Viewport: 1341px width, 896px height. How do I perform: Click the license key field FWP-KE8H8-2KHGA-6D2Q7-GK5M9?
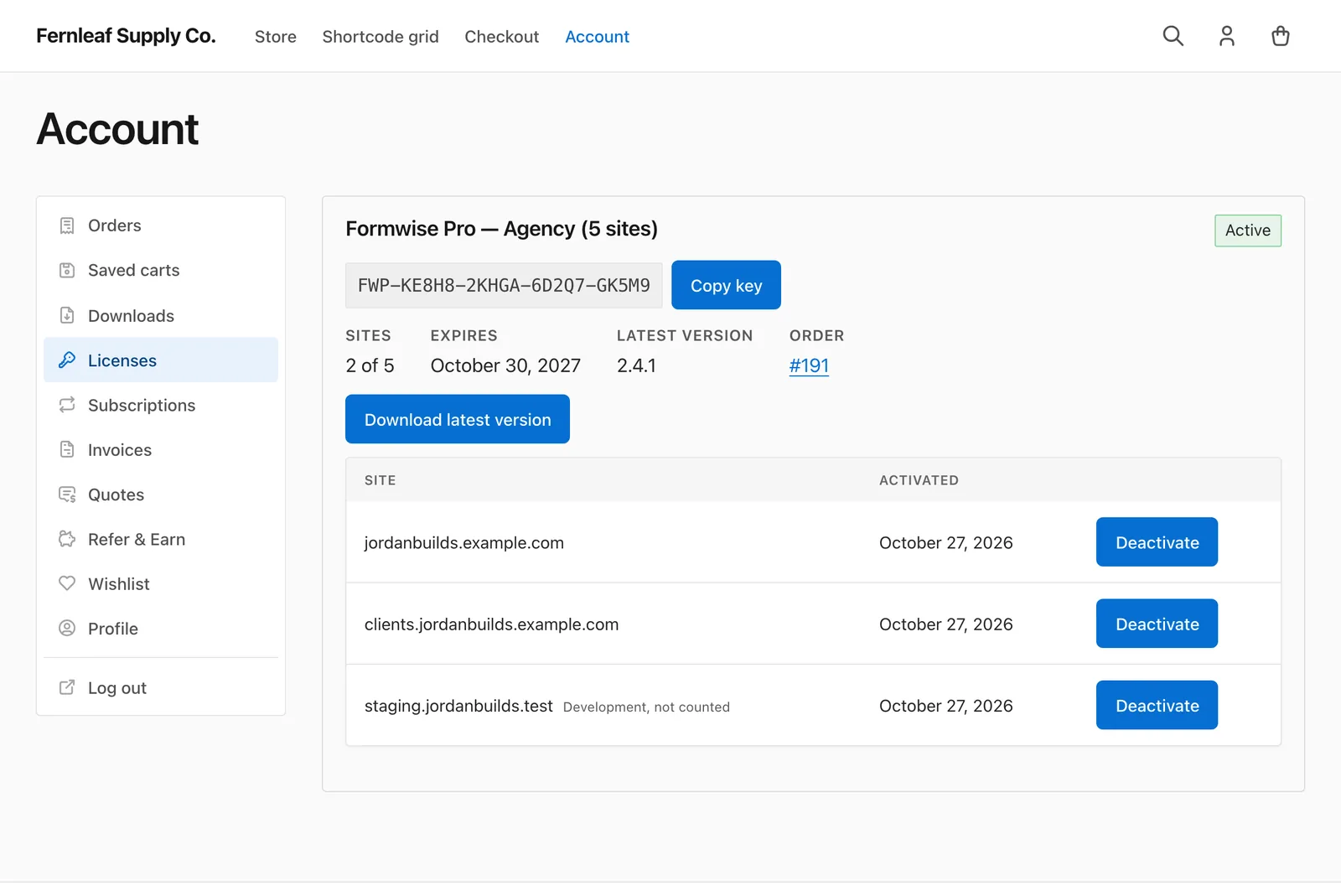504,285
